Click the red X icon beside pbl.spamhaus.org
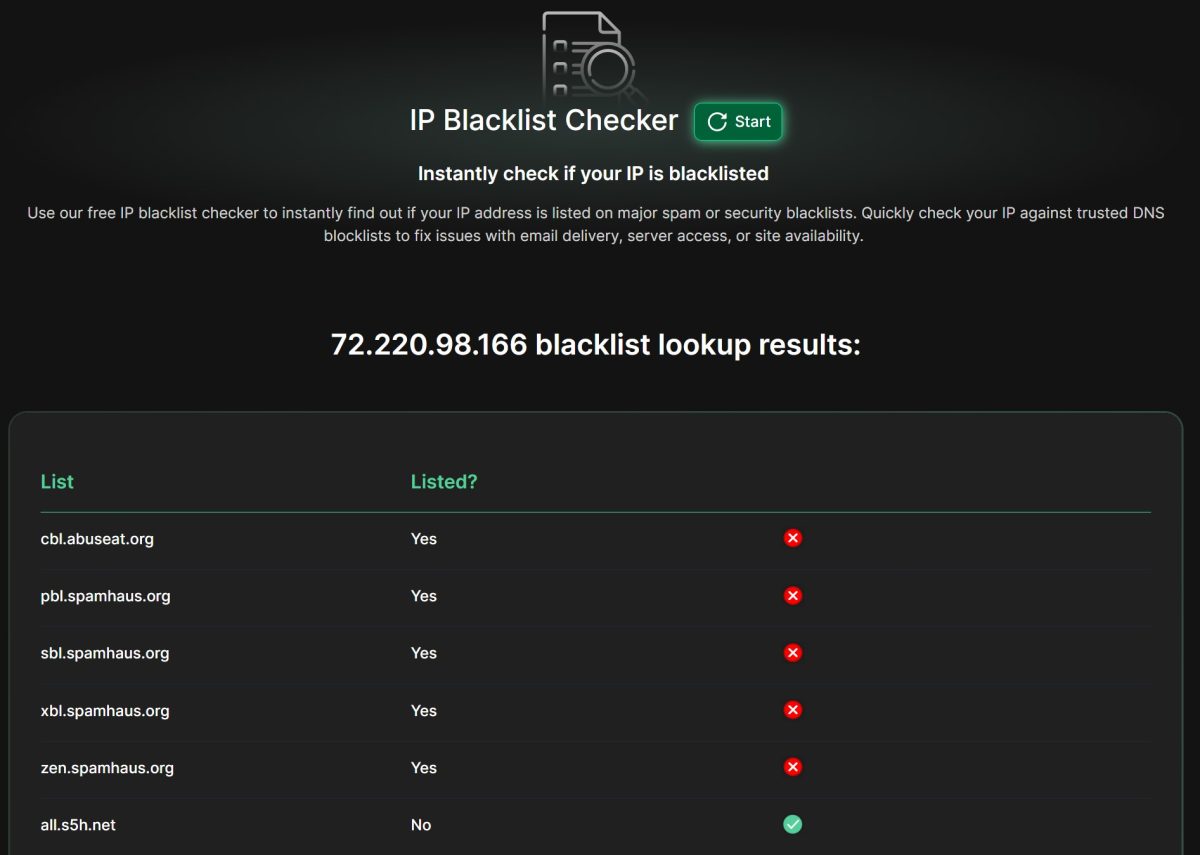Image resolution: width=1200 pixels, height=855 pixels. point(792,595)
